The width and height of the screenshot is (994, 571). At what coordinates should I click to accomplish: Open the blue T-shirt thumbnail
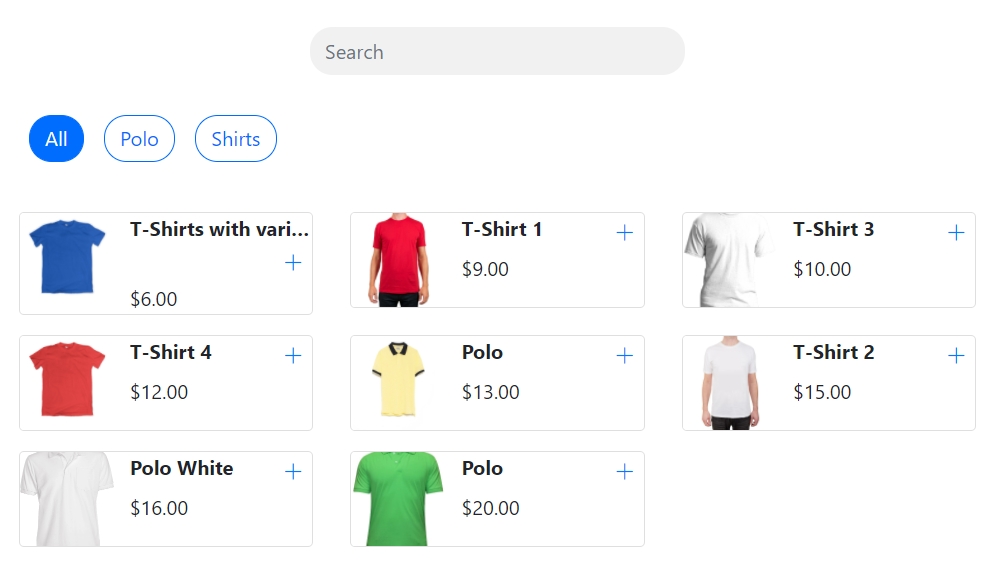[67, 258]
